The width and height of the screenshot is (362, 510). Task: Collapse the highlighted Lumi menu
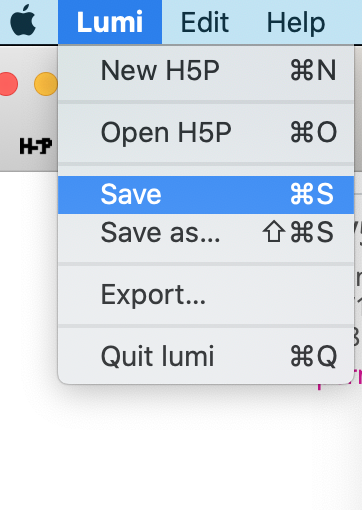click(x=110, y=22)
